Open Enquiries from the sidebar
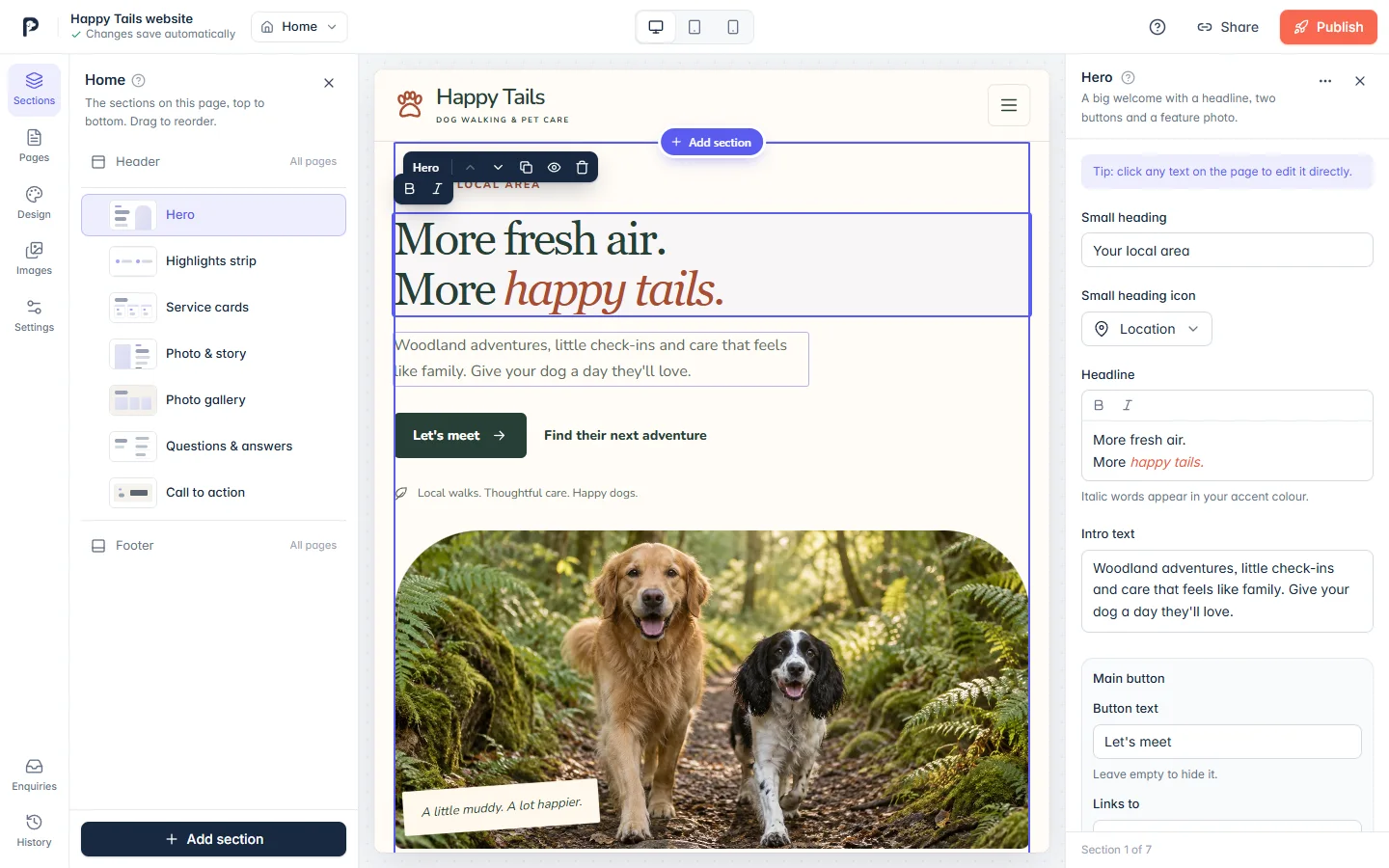Viewport: 1389px width, 868px height. (x=34, y=774)
